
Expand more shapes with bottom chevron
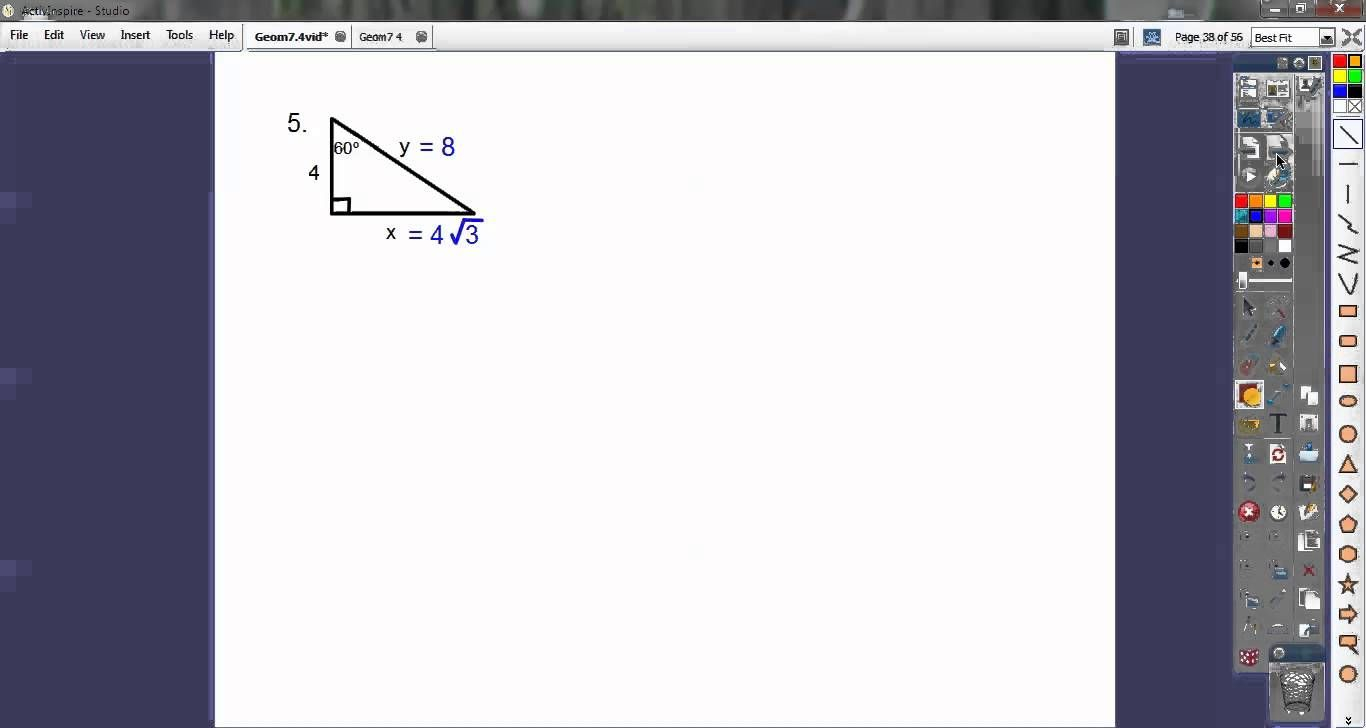coord(1348,719)
